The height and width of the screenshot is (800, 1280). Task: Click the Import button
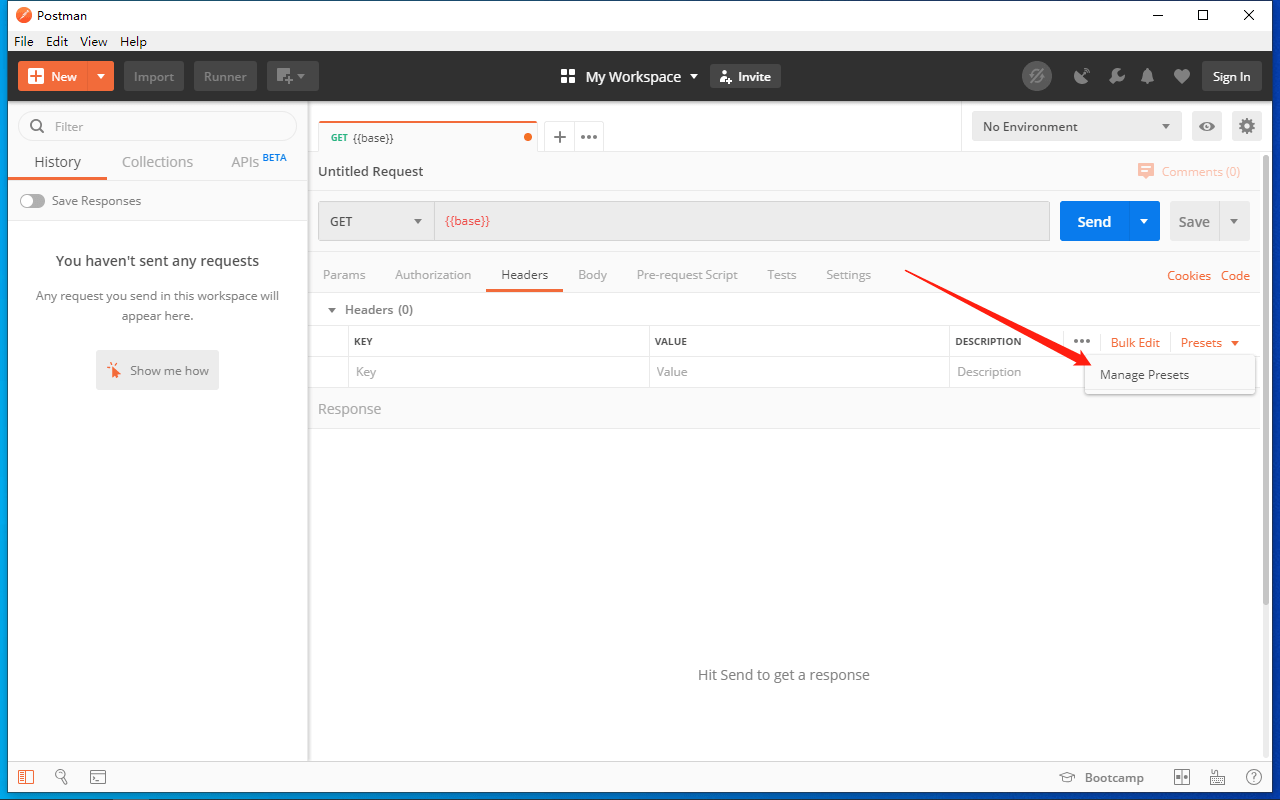(x=154, y=76)
